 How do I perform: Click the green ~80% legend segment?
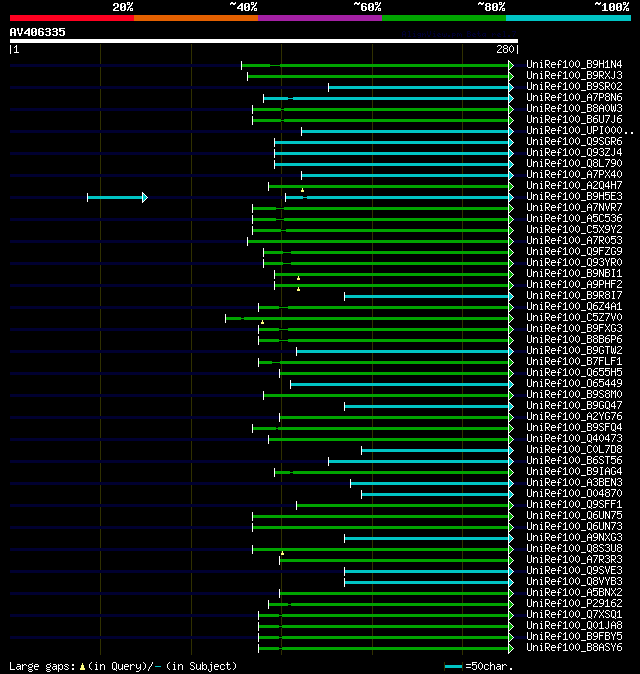point(444,18)
